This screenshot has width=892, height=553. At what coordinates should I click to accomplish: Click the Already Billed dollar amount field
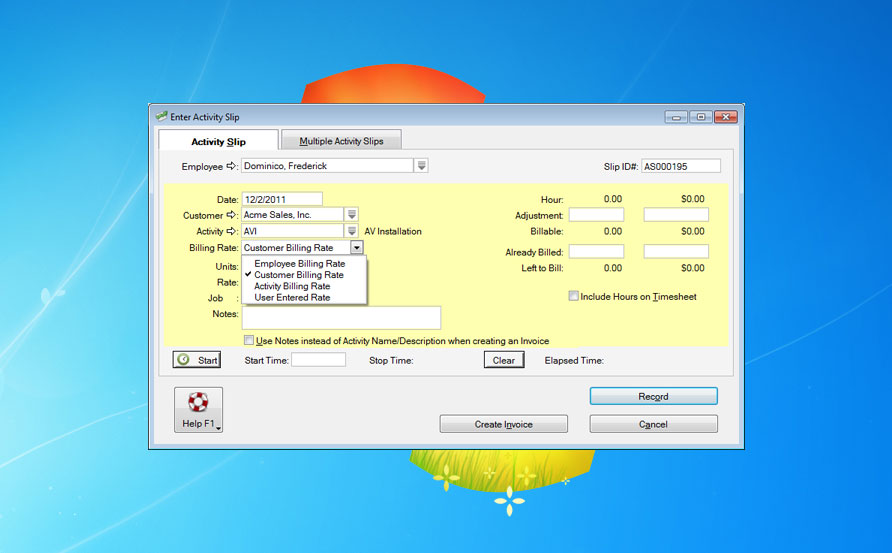pos(676,251)
